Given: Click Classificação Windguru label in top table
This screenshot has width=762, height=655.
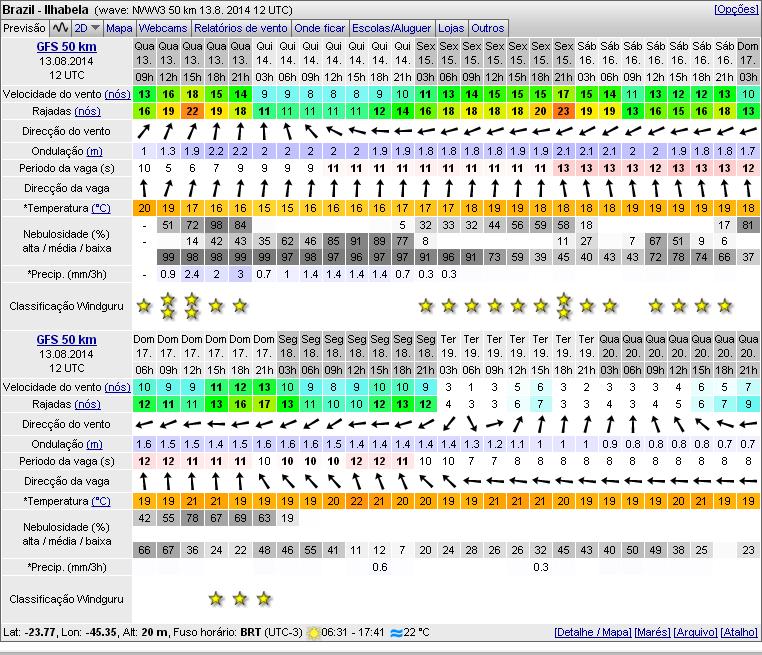Looking at the screenshot, I should (x=67, y=306).
